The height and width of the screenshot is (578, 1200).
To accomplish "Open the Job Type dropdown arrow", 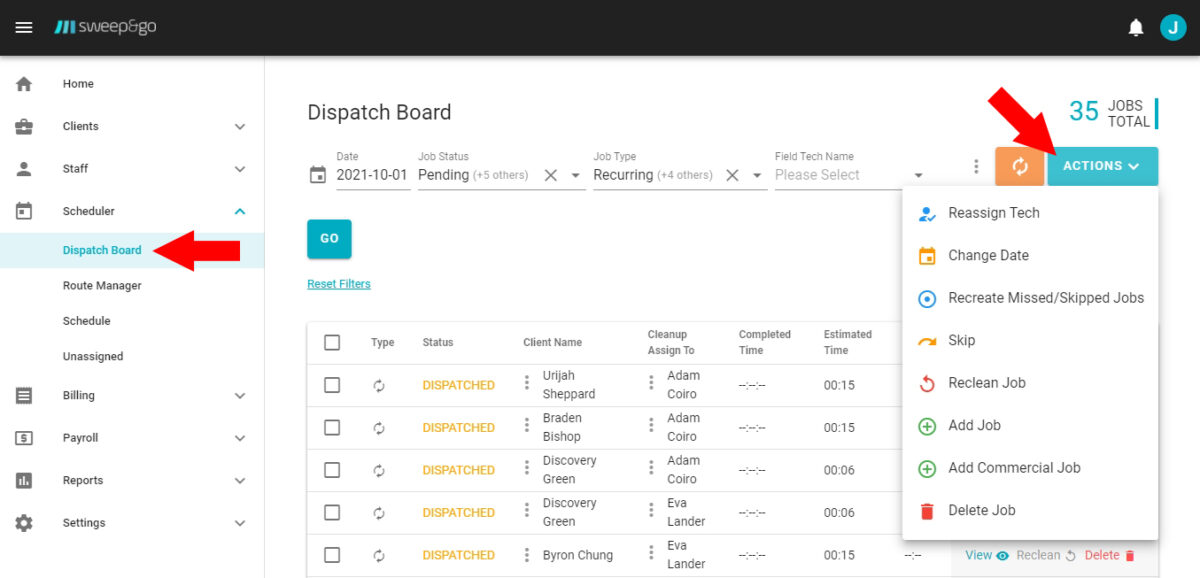I will pyautogui.click(x=757, y=175).
